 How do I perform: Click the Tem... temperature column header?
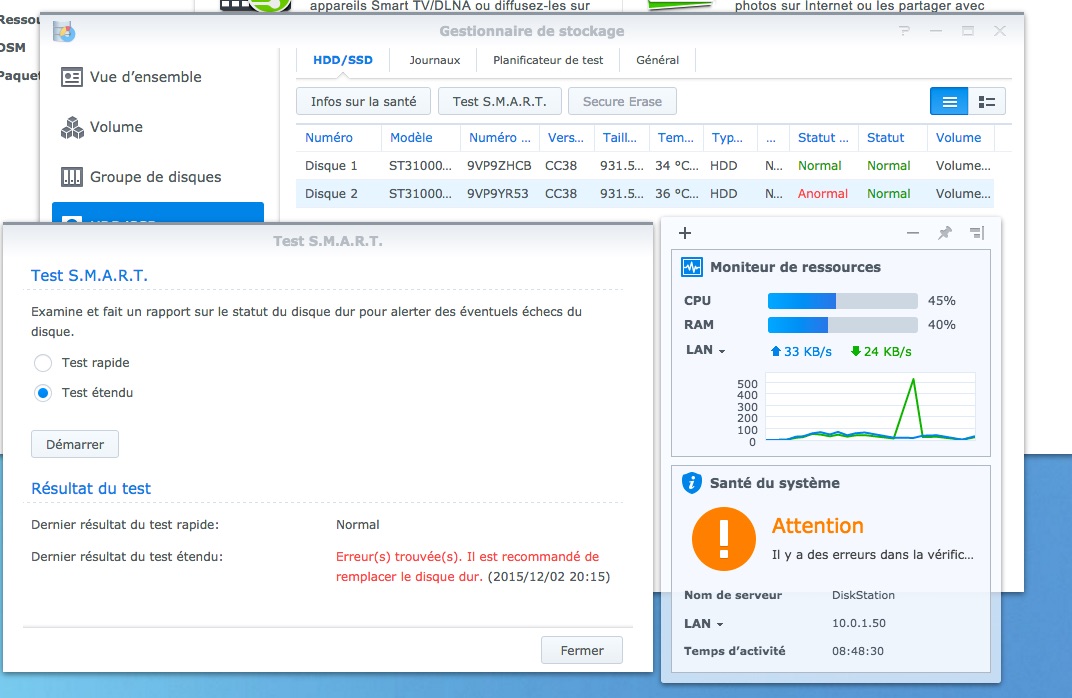point(675,137)
